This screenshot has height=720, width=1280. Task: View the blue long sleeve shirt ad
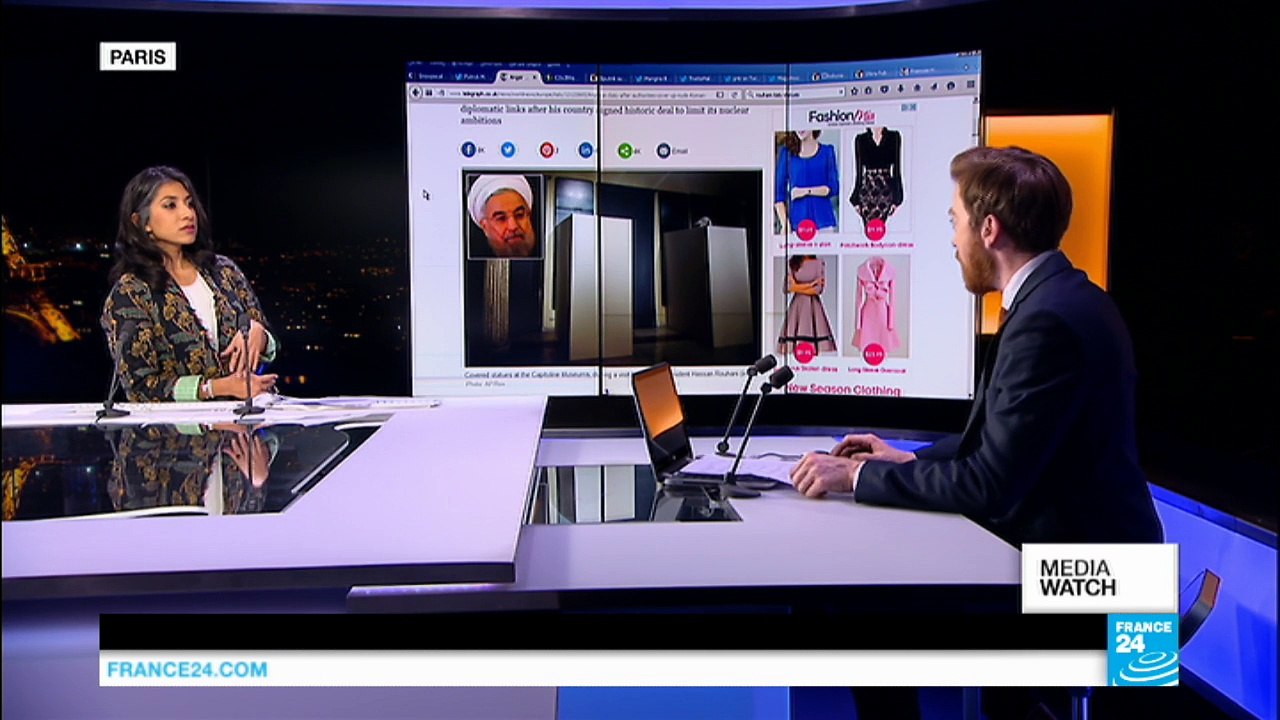807,184
